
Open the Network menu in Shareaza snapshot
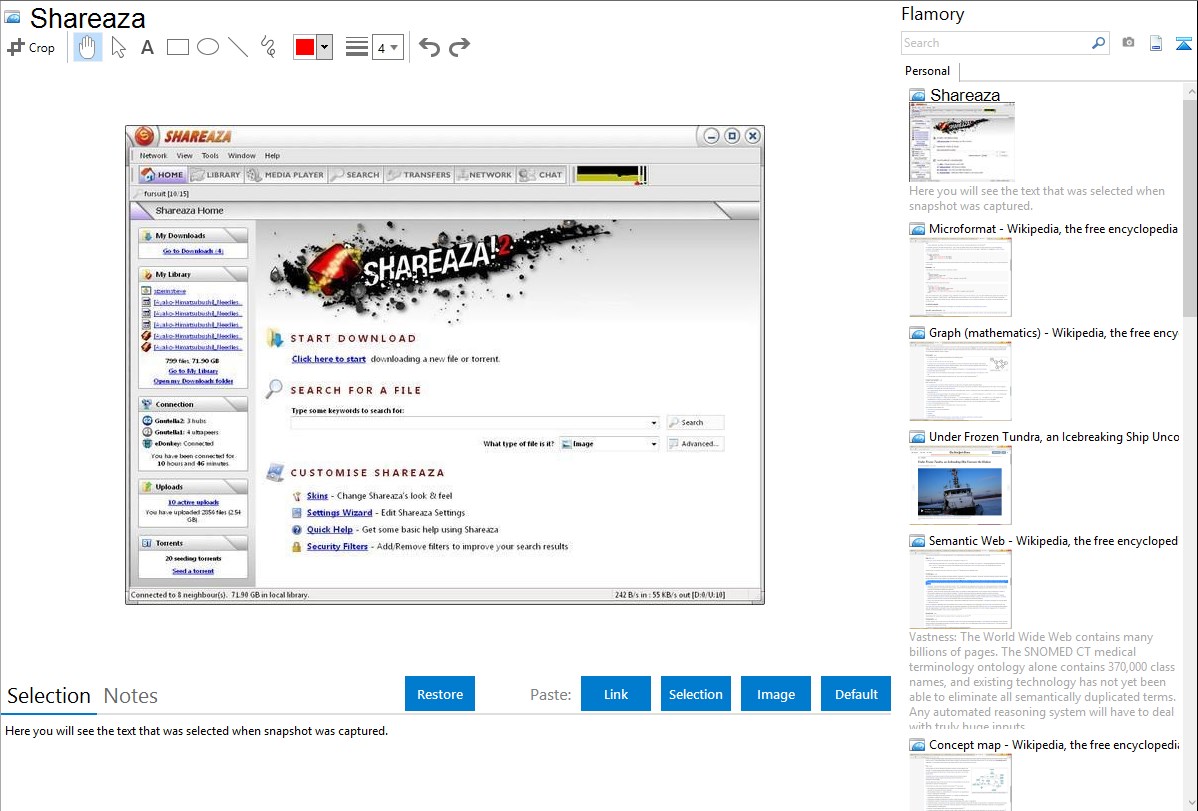click(153, 156)
